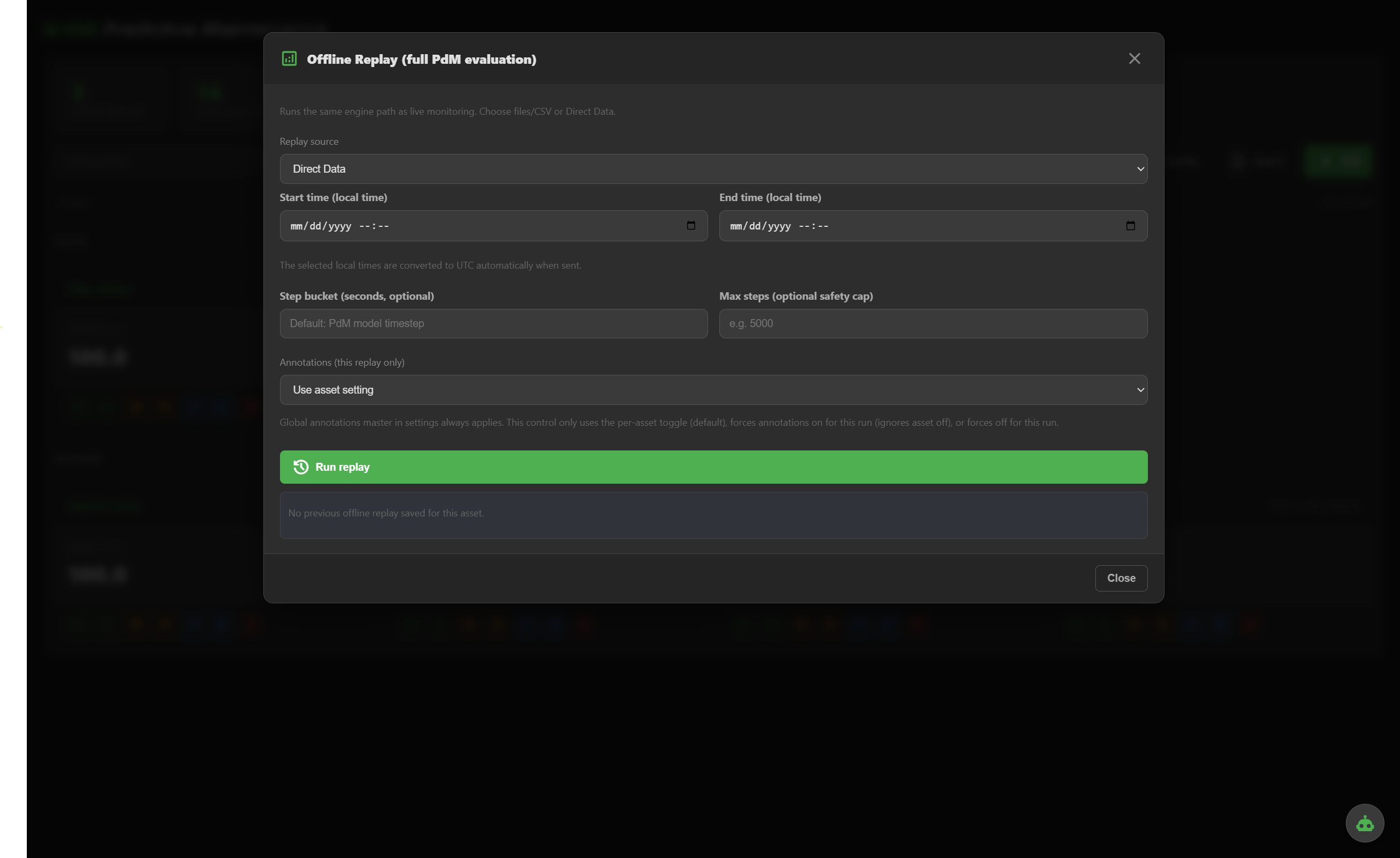The image size is (1400, 858).
Task: Click the Offline Replay chart icon in header
Action: (x=289, y=58)
